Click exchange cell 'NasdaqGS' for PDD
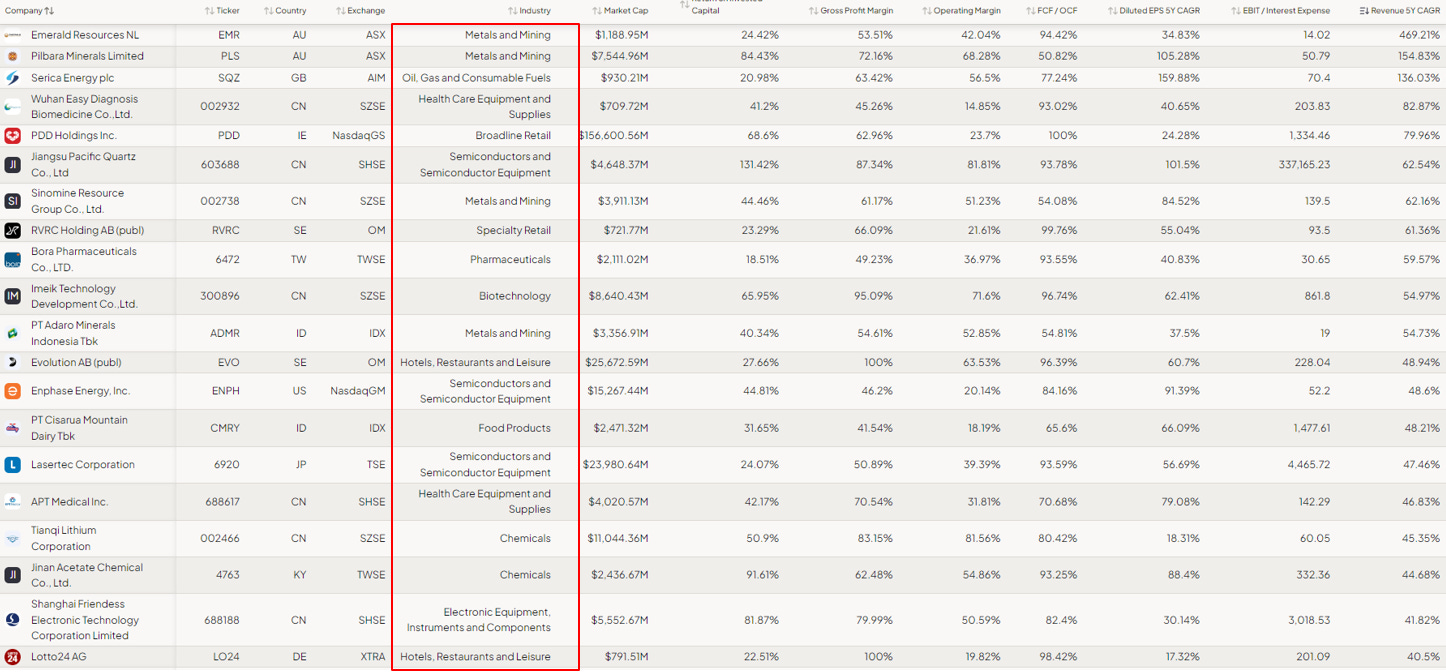The width and height of the screenshot is (1446, 672). coord(359,136)
